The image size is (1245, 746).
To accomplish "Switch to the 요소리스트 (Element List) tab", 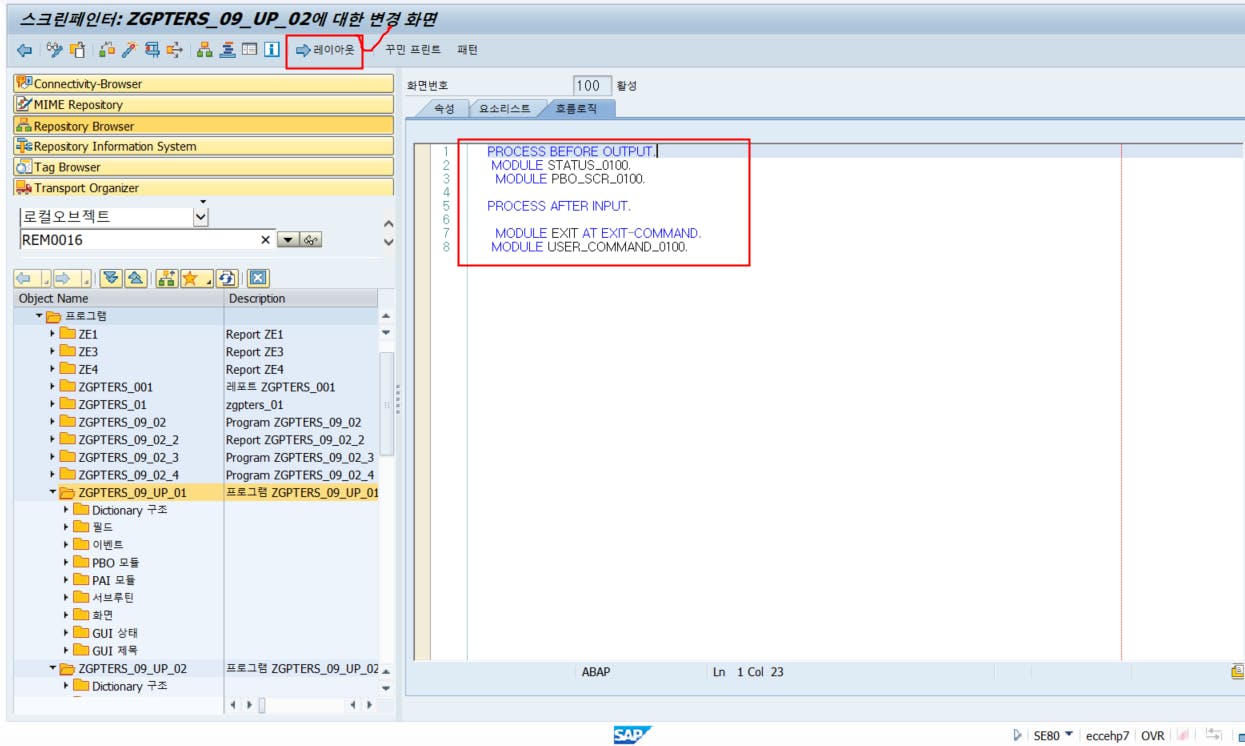I will (x=505, y=109).
